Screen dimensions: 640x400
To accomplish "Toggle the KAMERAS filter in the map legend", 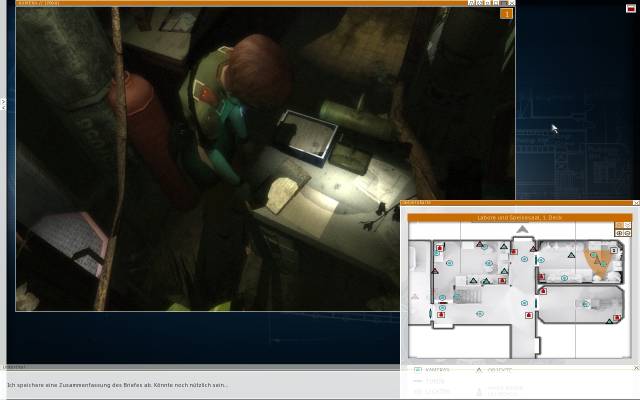I will 418,370.
